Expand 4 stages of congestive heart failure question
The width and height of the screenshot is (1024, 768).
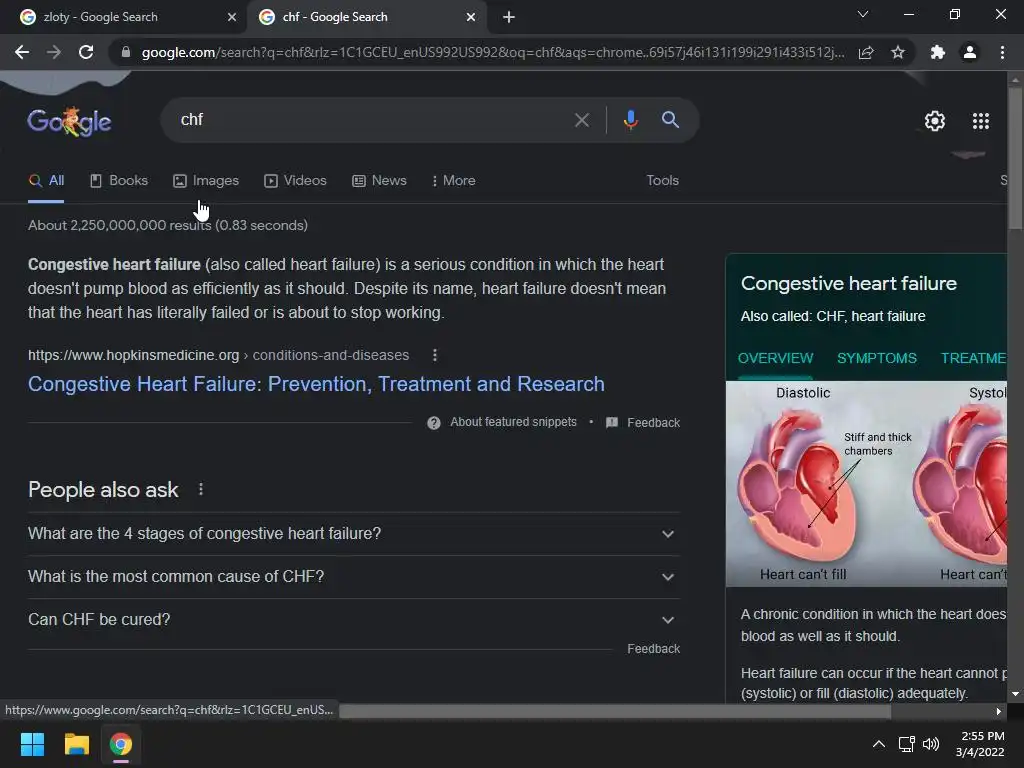click(x=353, y=534)
